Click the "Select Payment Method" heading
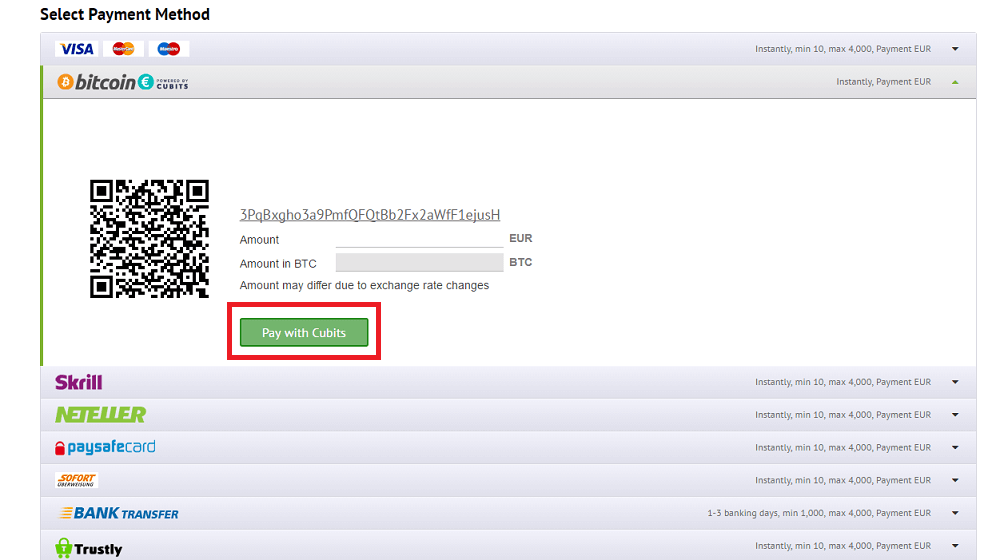The width and height of the screenshot is (1000, 560). pos(125,14)
